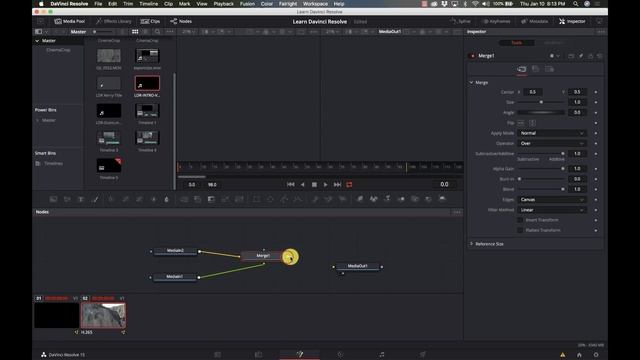
Task: Click the media pool search magnifier icon
Action: (158, 31)
